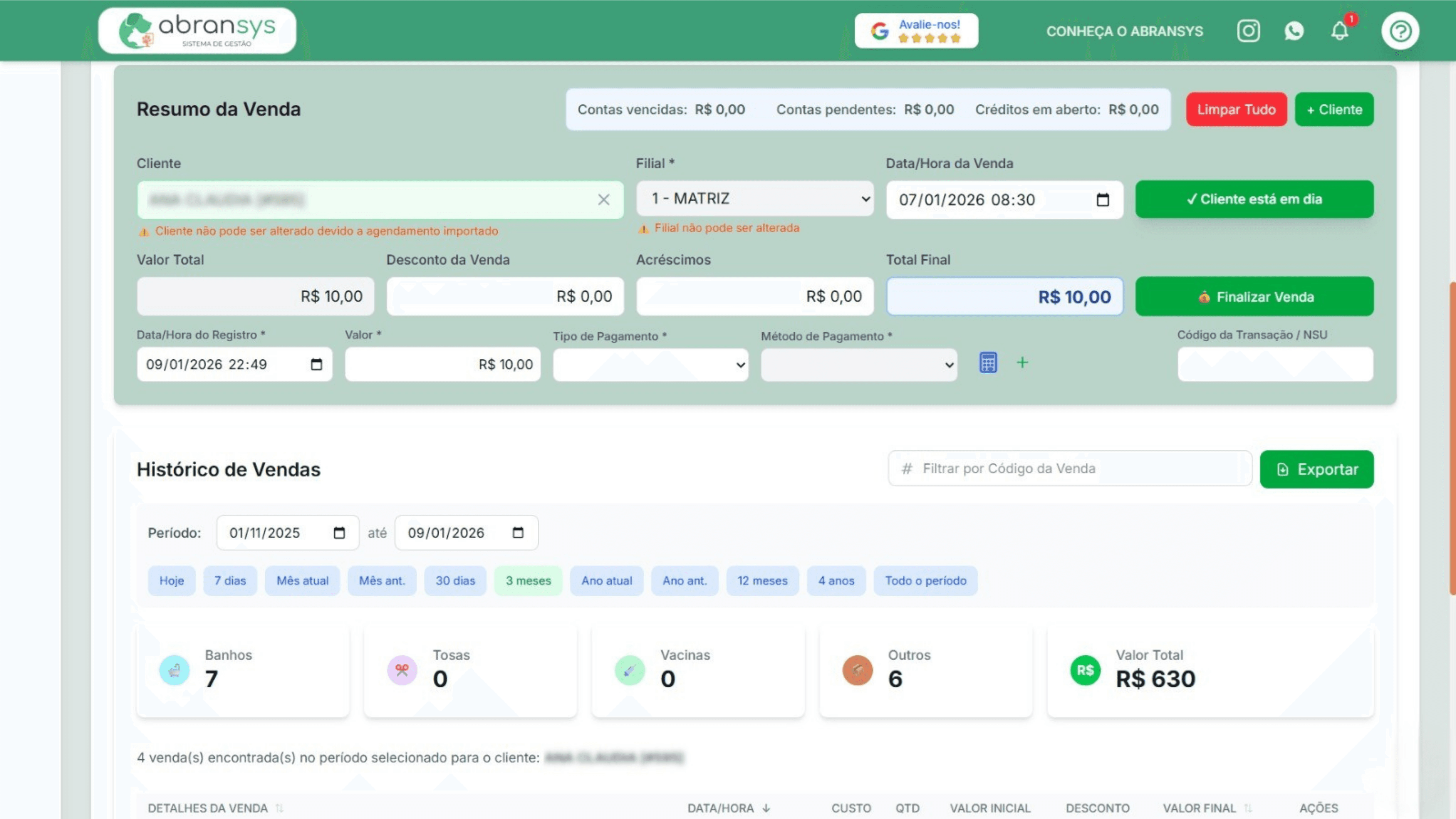
Task: Select the Ano atual period filter
Action: (607, 581)
